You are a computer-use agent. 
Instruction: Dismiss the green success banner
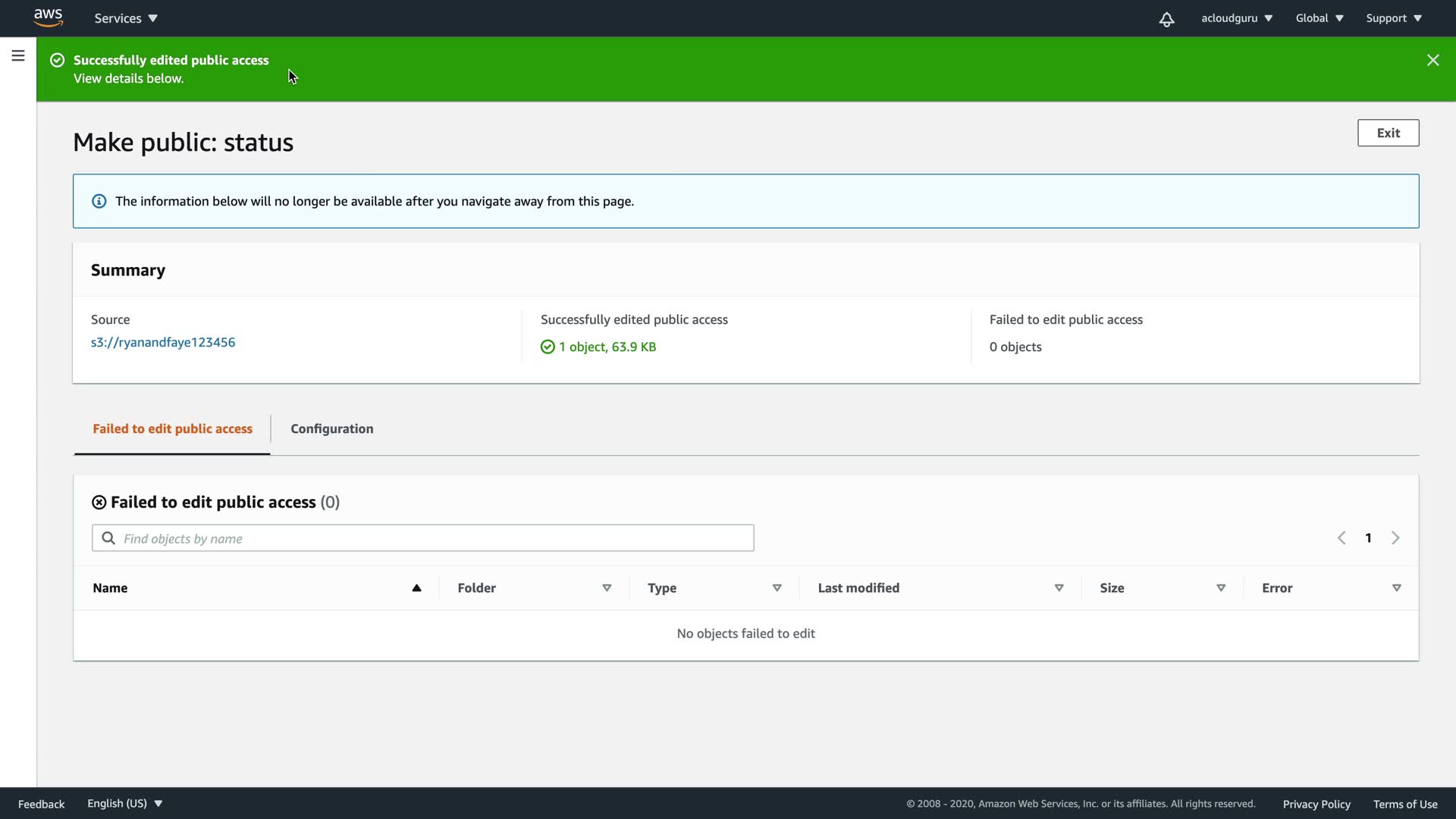[1432, 60]
